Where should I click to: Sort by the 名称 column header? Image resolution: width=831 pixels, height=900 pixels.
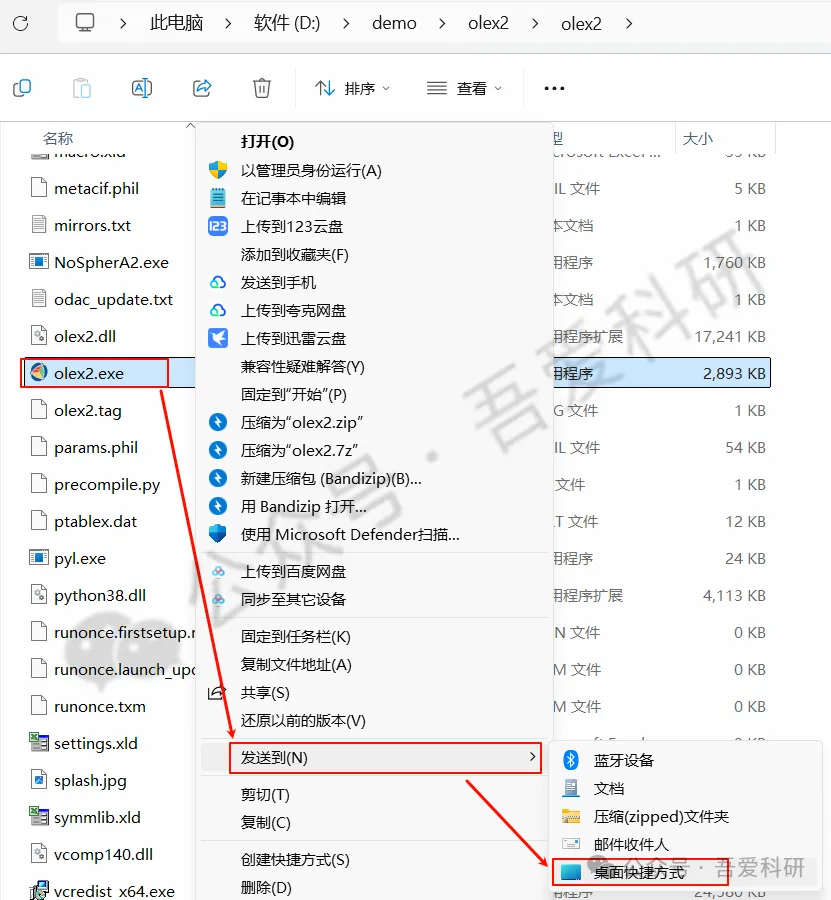58,138
